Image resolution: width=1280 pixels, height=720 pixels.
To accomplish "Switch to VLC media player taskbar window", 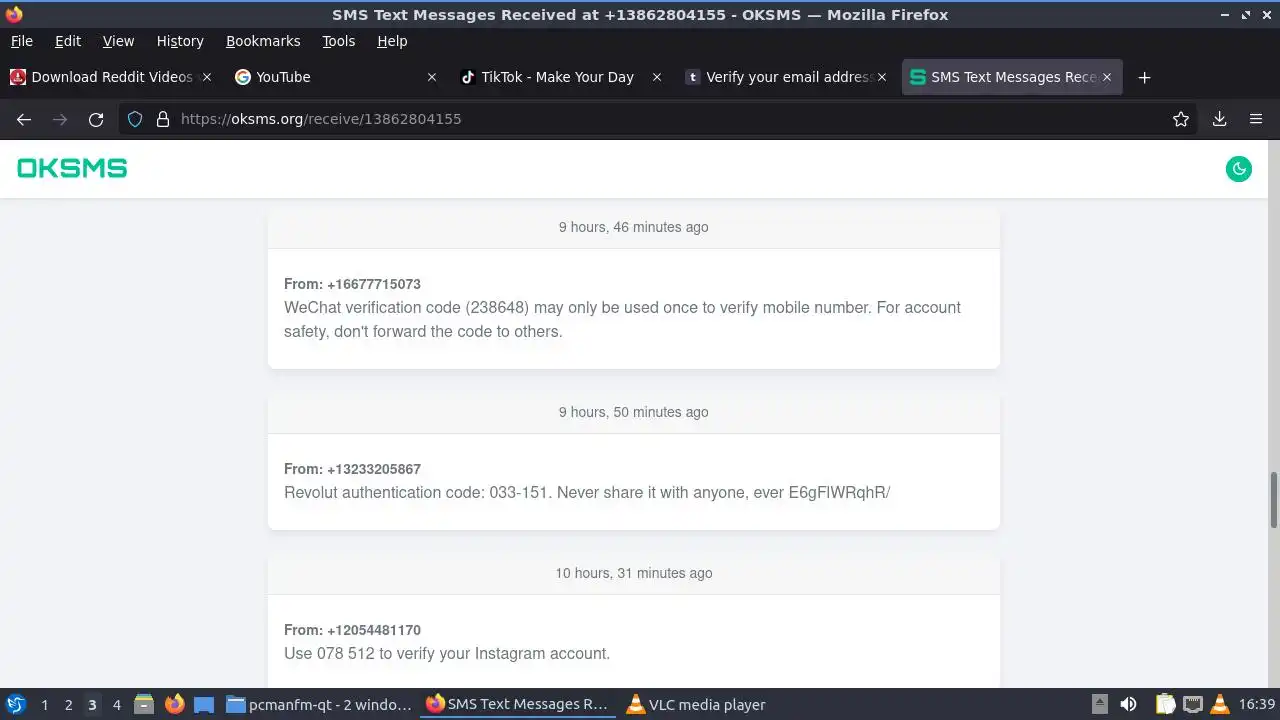I will click(696, 704).
